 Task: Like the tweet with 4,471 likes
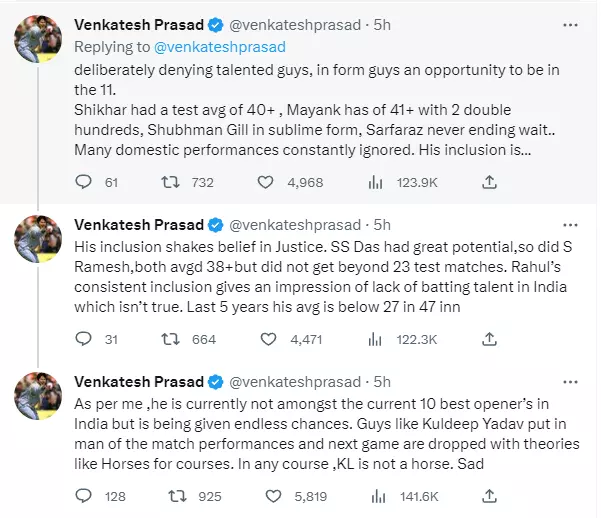click(266, 339)
